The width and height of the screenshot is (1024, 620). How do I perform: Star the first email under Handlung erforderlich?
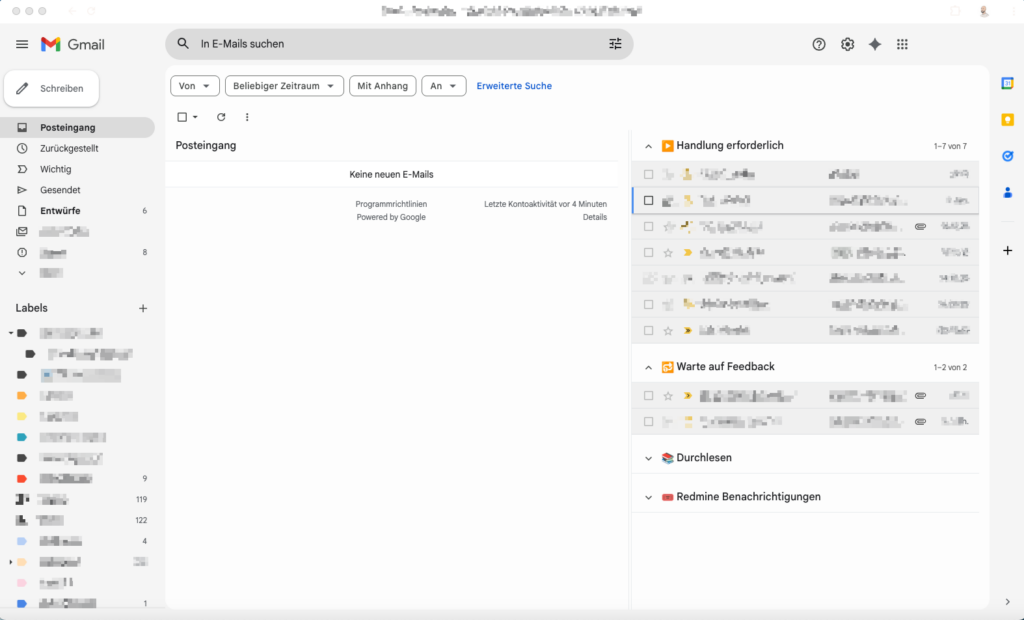(x=668, y=173)
